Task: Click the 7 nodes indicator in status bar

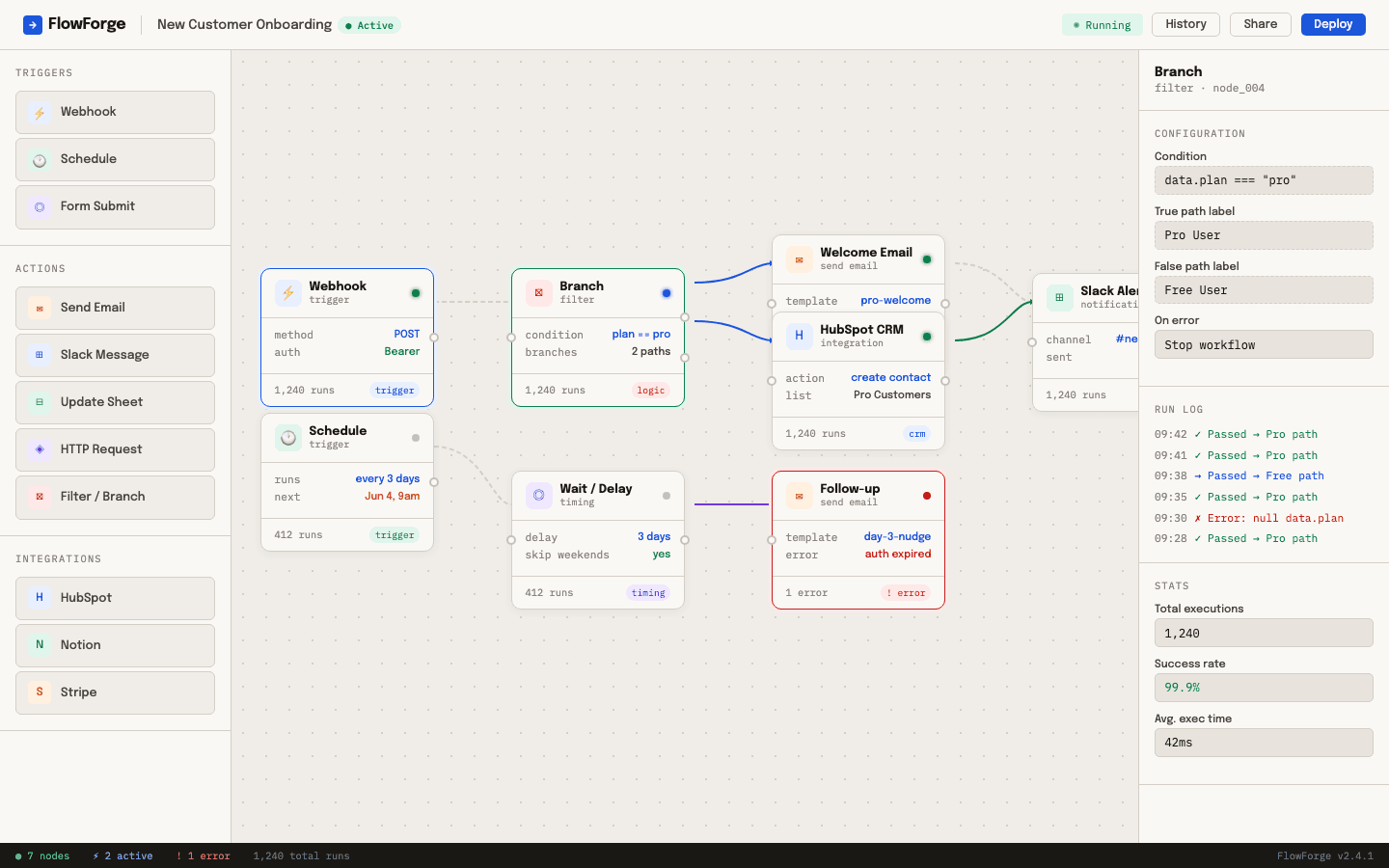Action: pos(42,856)
